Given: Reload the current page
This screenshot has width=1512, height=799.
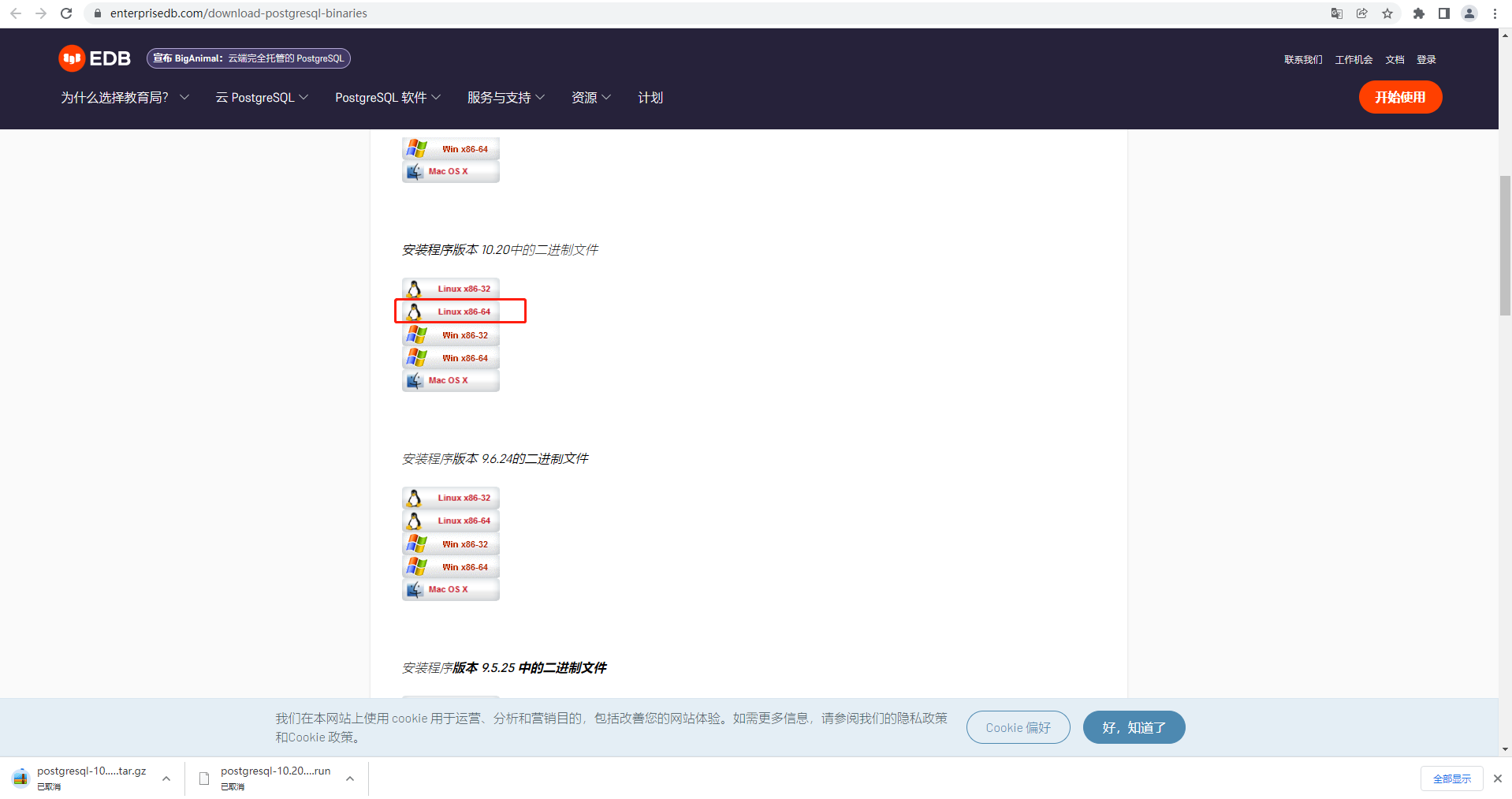Looking at the screenshot, I should 66,13.
